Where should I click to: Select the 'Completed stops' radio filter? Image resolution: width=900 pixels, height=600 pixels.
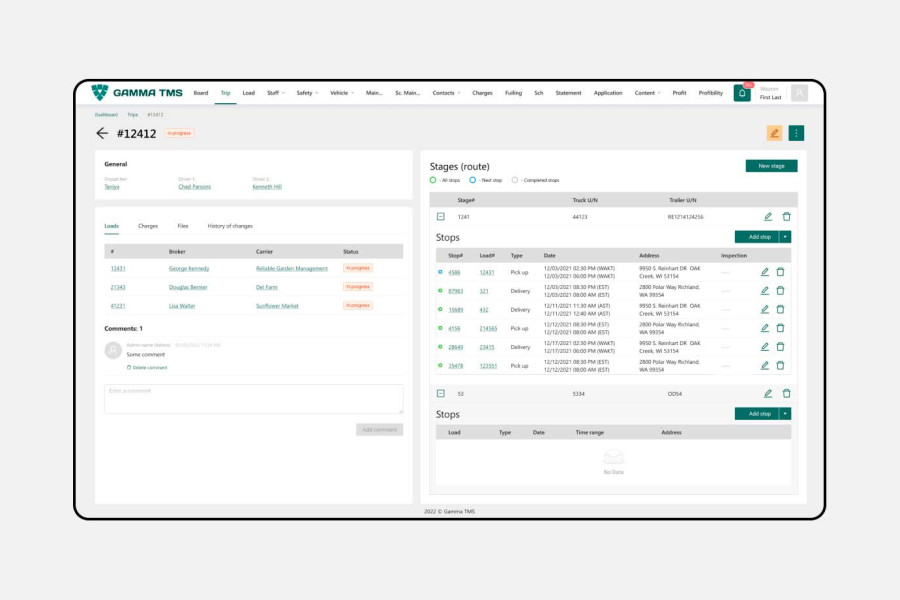515,180
